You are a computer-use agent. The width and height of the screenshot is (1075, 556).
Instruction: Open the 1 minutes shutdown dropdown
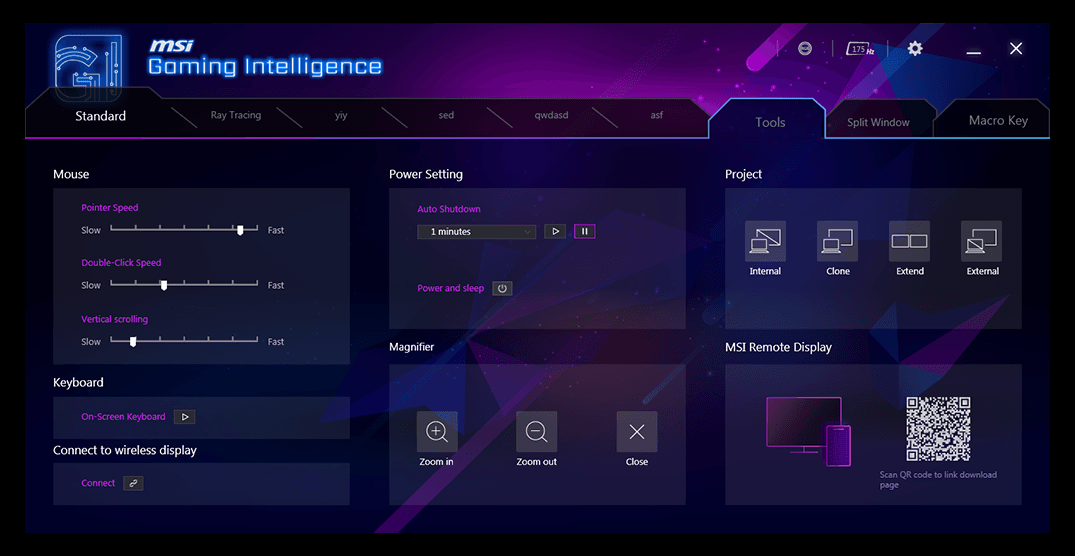point(476,232)
